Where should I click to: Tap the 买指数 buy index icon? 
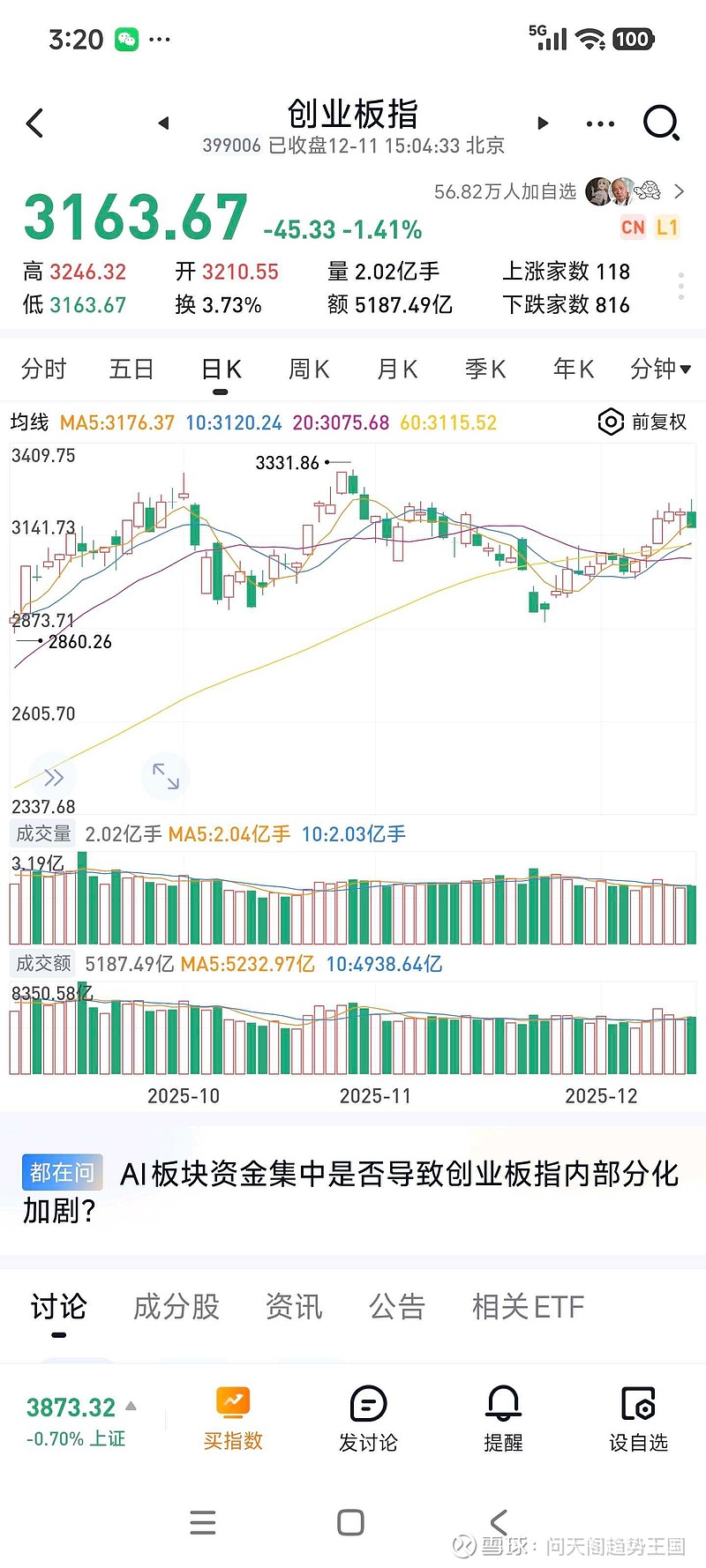[x=233, y=1419]
